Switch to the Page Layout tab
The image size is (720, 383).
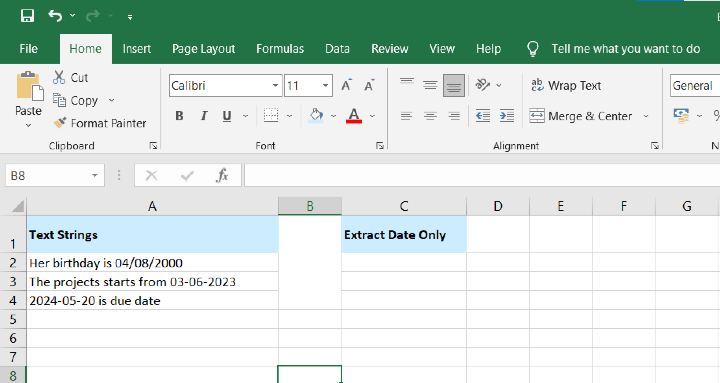203,49
